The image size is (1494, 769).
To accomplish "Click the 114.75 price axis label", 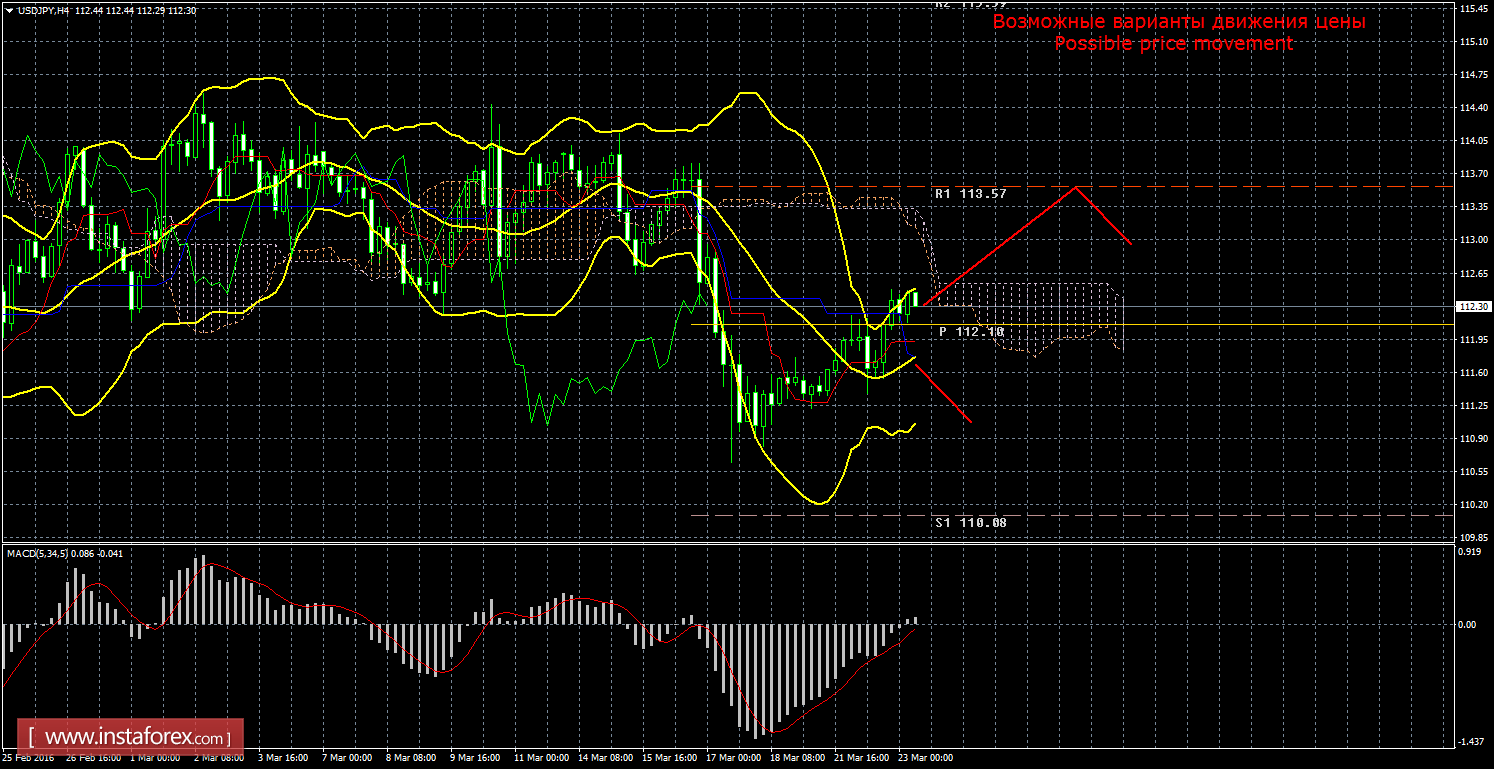I will click(1474, 75).
